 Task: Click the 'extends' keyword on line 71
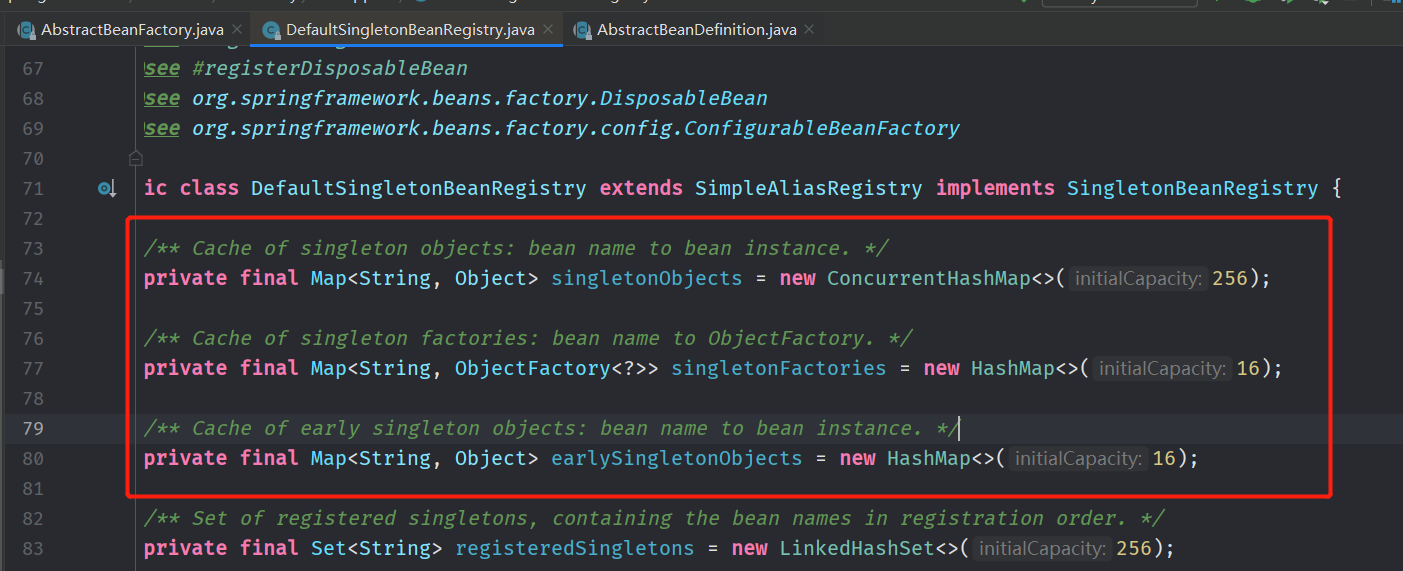[x=641, y=188]
